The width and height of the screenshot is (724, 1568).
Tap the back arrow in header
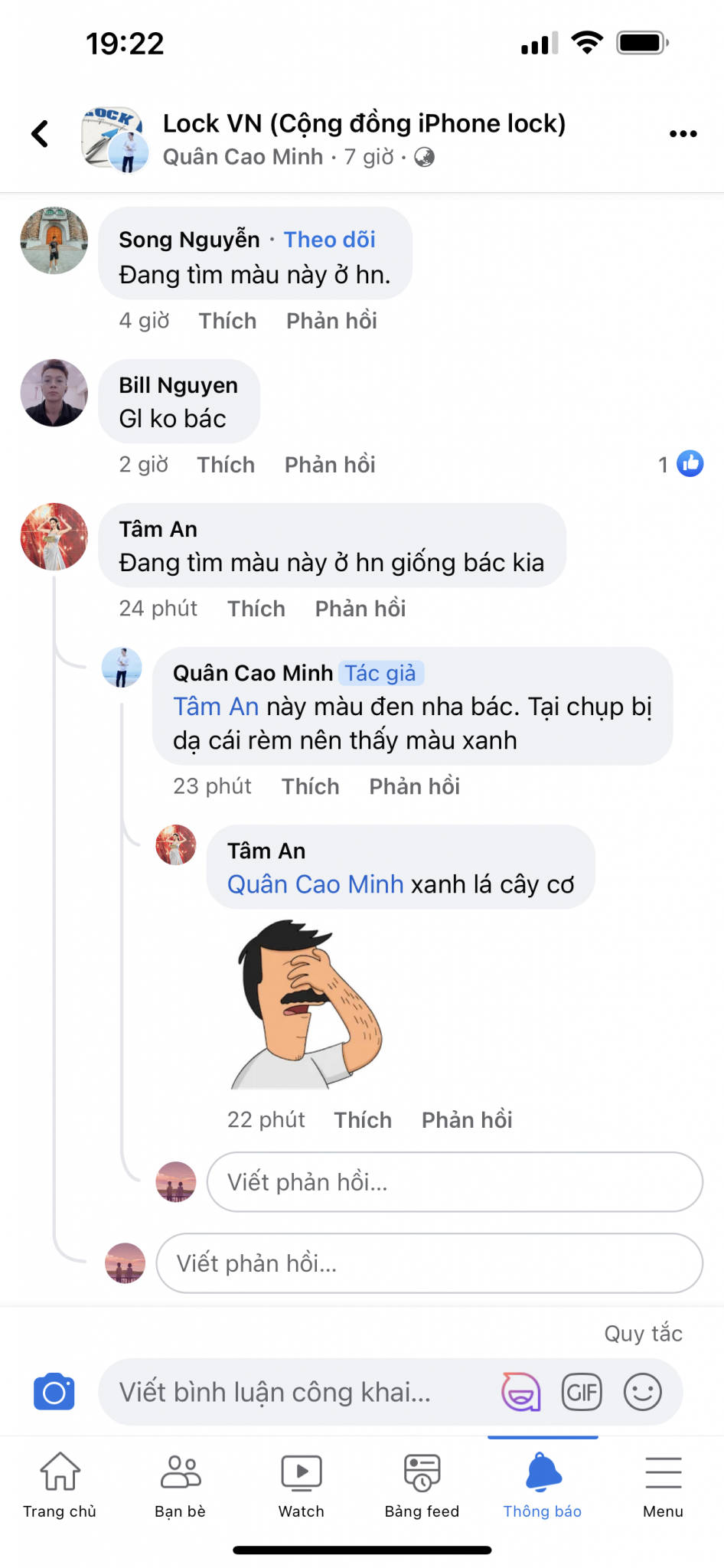coord(41,134)
